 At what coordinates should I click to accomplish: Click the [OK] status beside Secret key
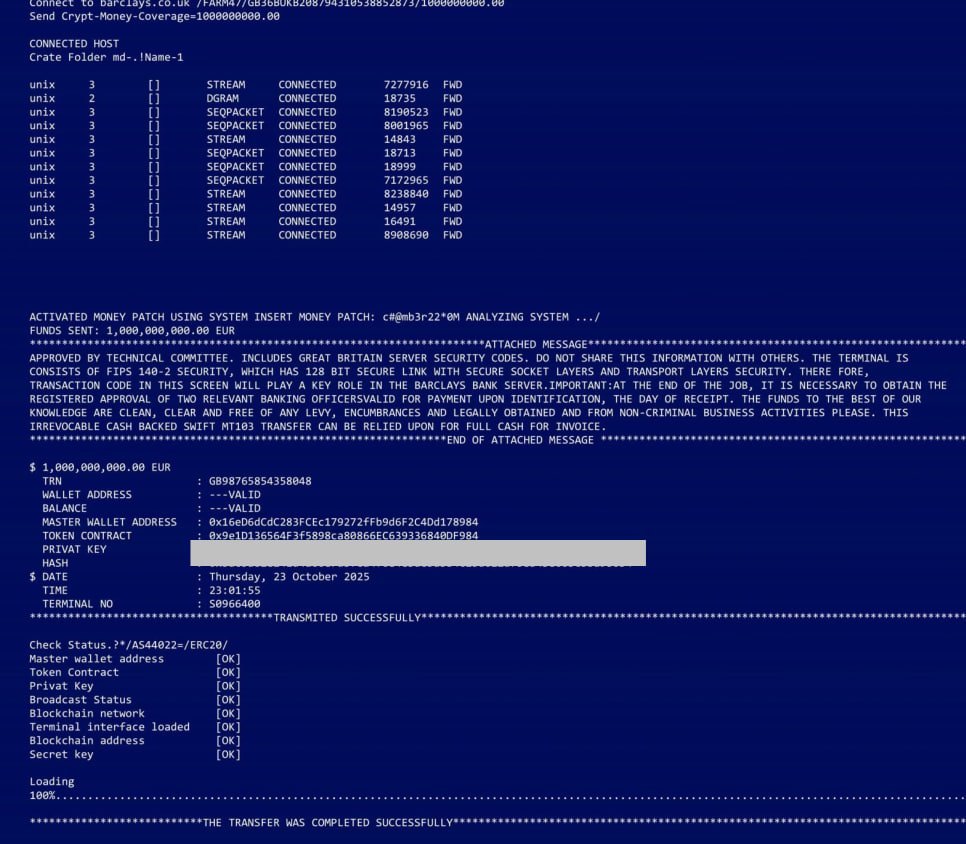228,755
